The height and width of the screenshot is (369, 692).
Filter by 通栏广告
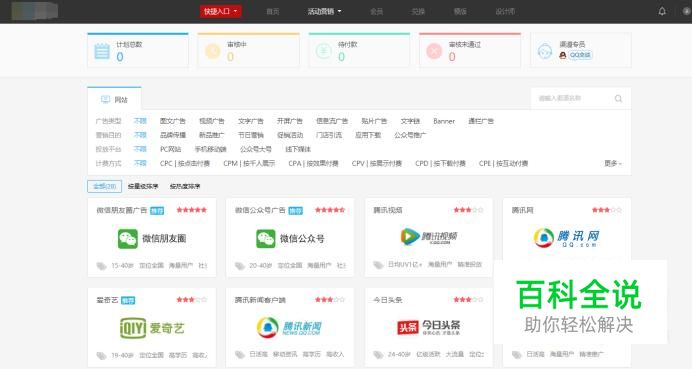pyautogui.click(x=481, y=121)
